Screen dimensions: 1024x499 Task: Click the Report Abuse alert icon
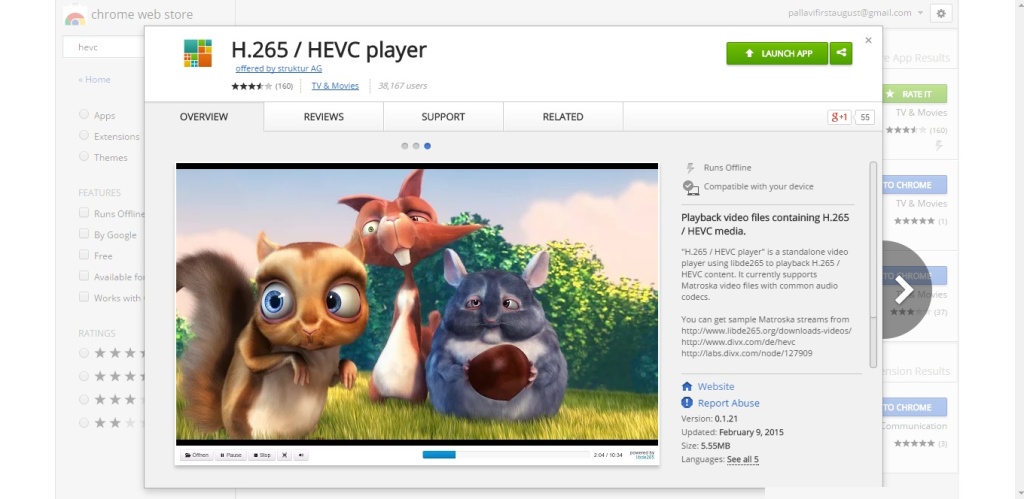click(687, 403)
